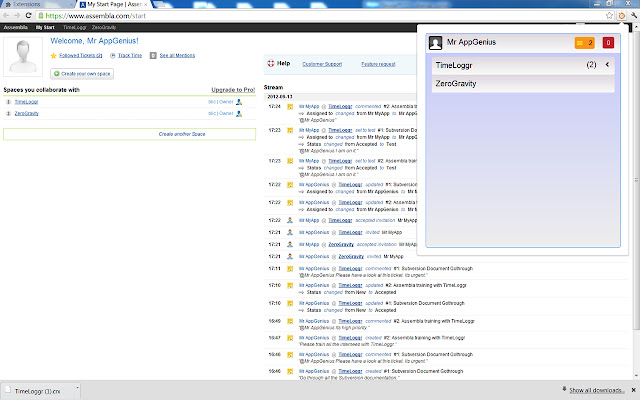This screenshot has height=400, width=640.
Task: Select TimeLoggr in top navigation bar
Action: [75, 27]
